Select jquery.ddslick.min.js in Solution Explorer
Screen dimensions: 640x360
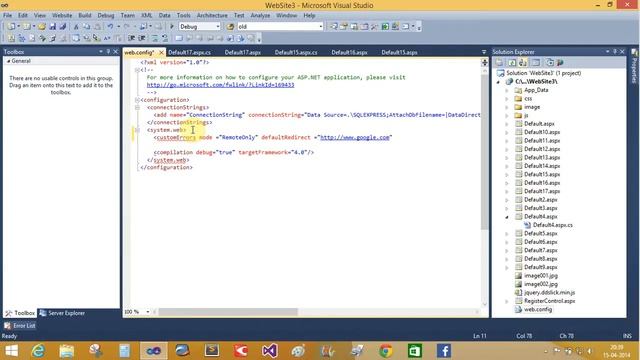click(549, 293)
